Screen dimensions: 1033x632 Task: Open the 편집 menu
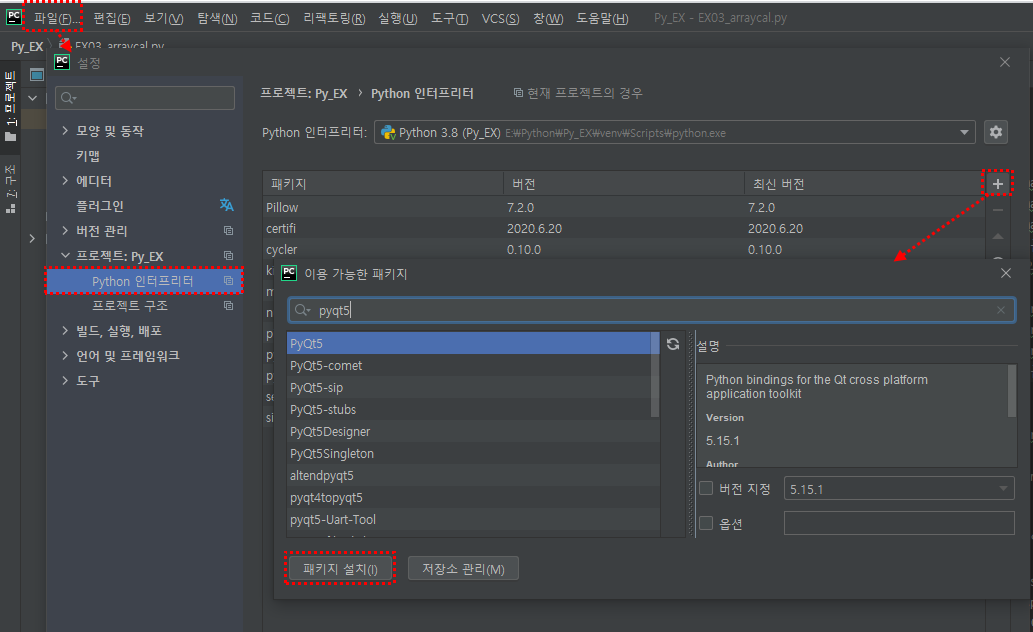pos(111,18)
